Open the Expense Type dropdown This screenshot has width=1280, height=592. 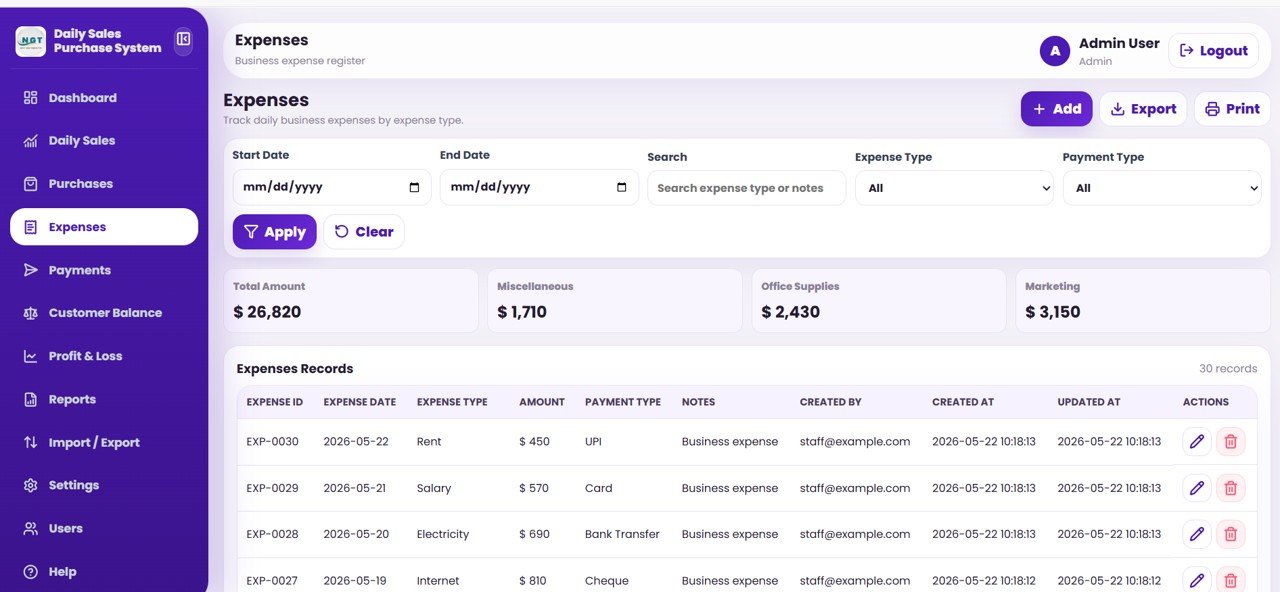954,188
